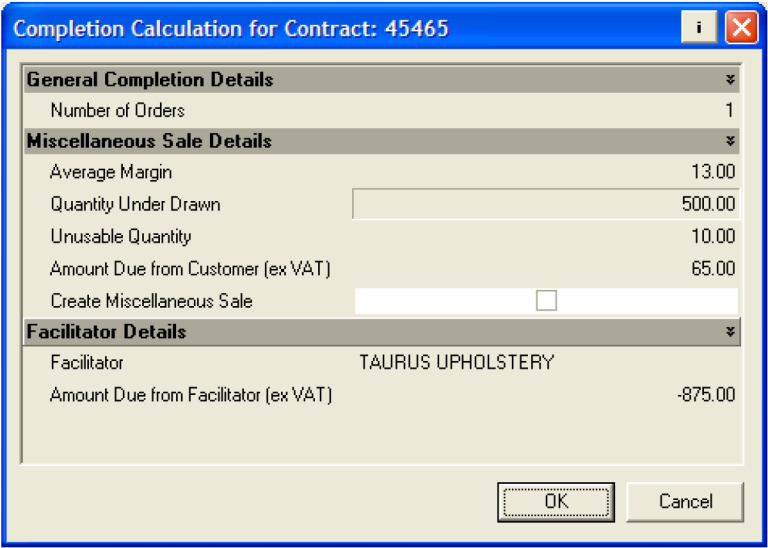Click the Unusable Quantity value 10.00
Image resolution: width=768 pixels, height=548 pixels.
pyautogui.click(x=712, y=237)
